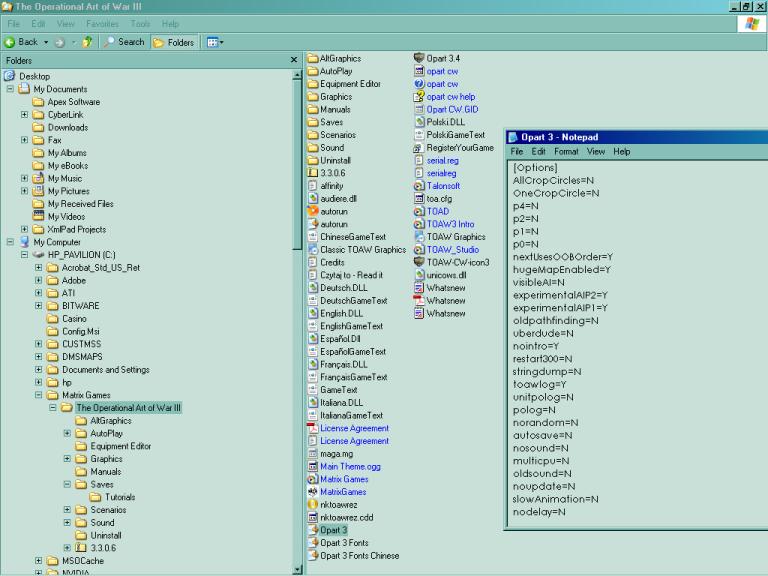Toggle the Folders pane button

click(174, 43)
